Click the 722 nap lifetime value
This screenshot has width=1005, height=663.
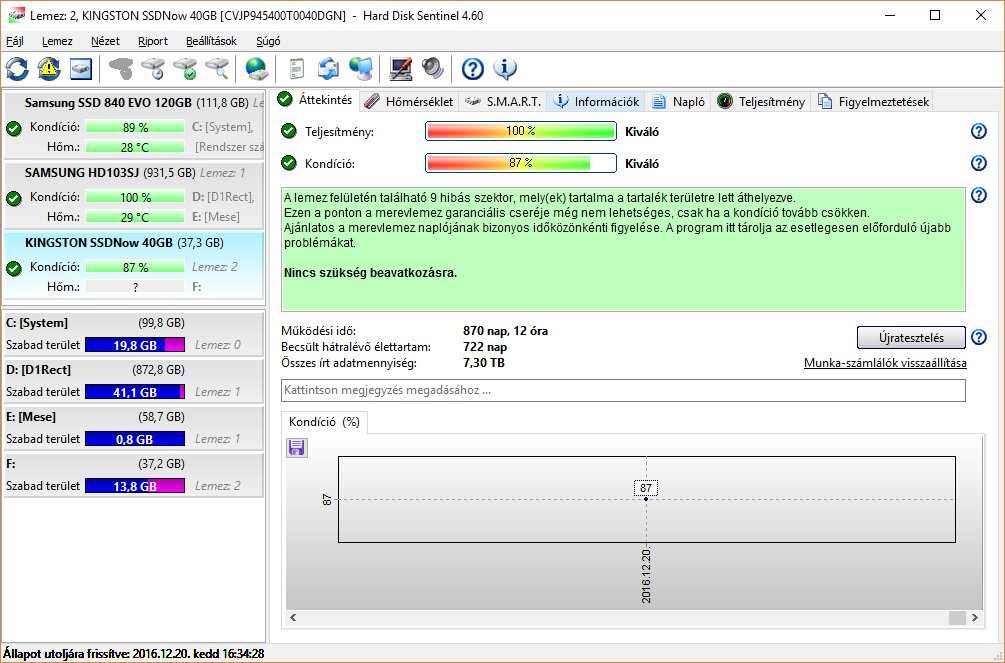pyautogui.click(x=485, y=347)
